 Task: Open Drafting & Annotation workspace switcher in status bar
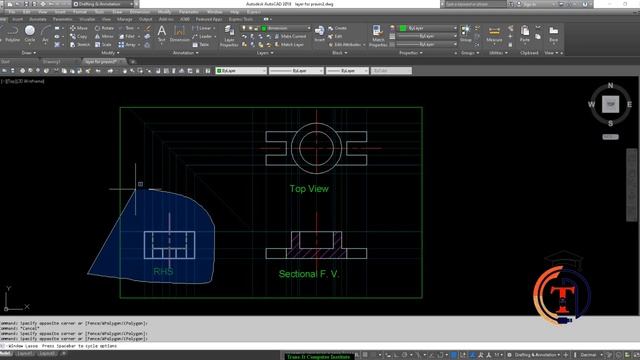click(535, 355)
